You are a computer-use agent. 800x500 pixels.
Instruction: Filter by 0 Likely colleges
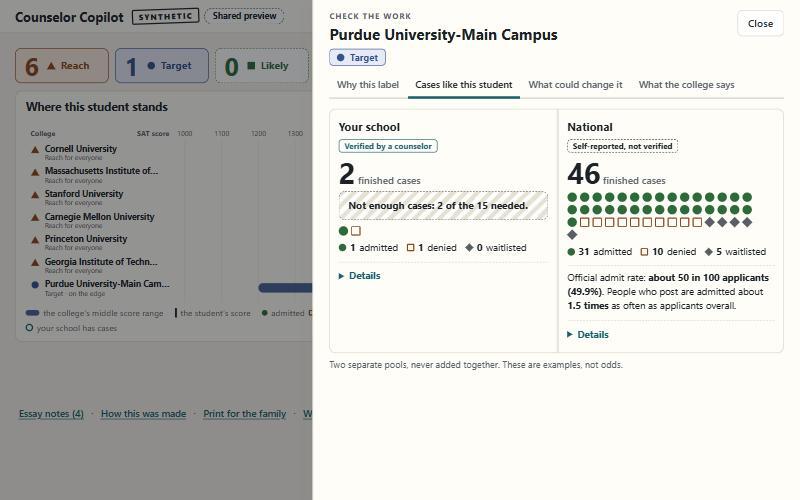coord(262,66)
